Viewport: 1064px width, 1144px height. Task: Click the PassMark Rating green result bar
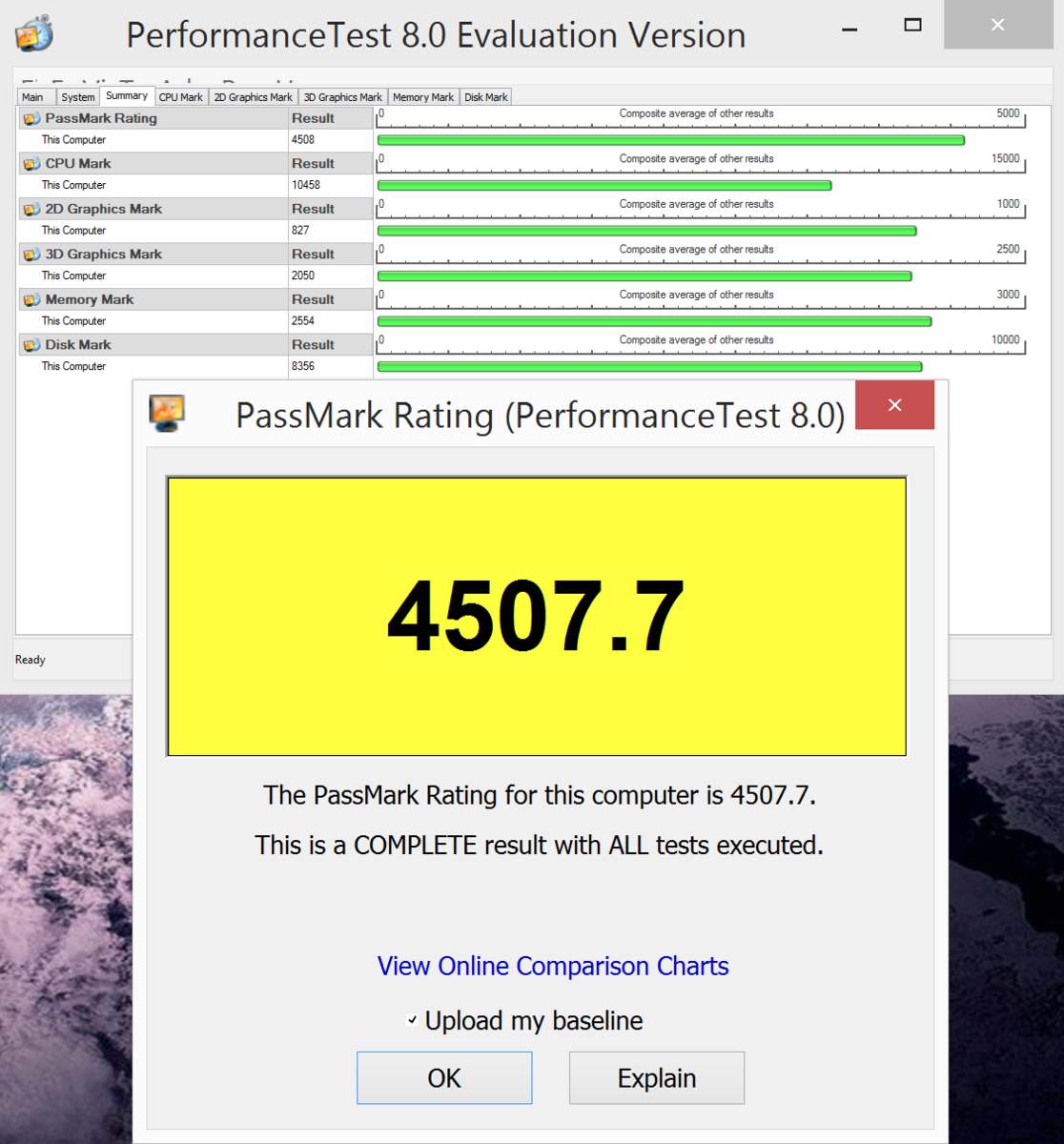671,140
